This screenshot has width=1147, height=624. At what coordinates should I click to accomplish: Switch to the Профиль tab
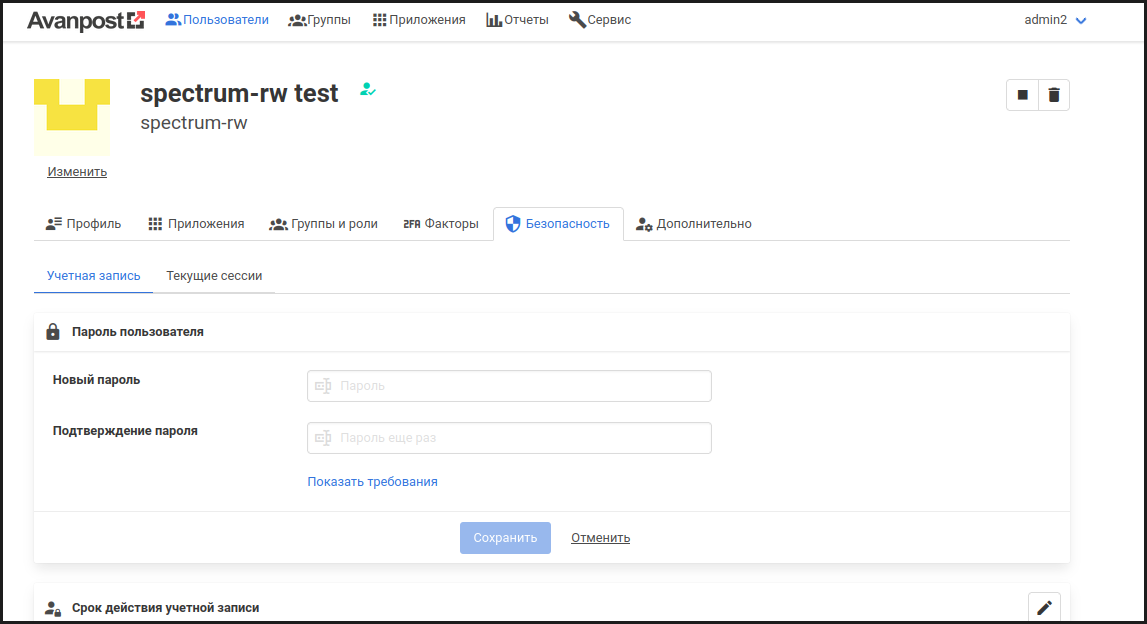coord(83,224)
